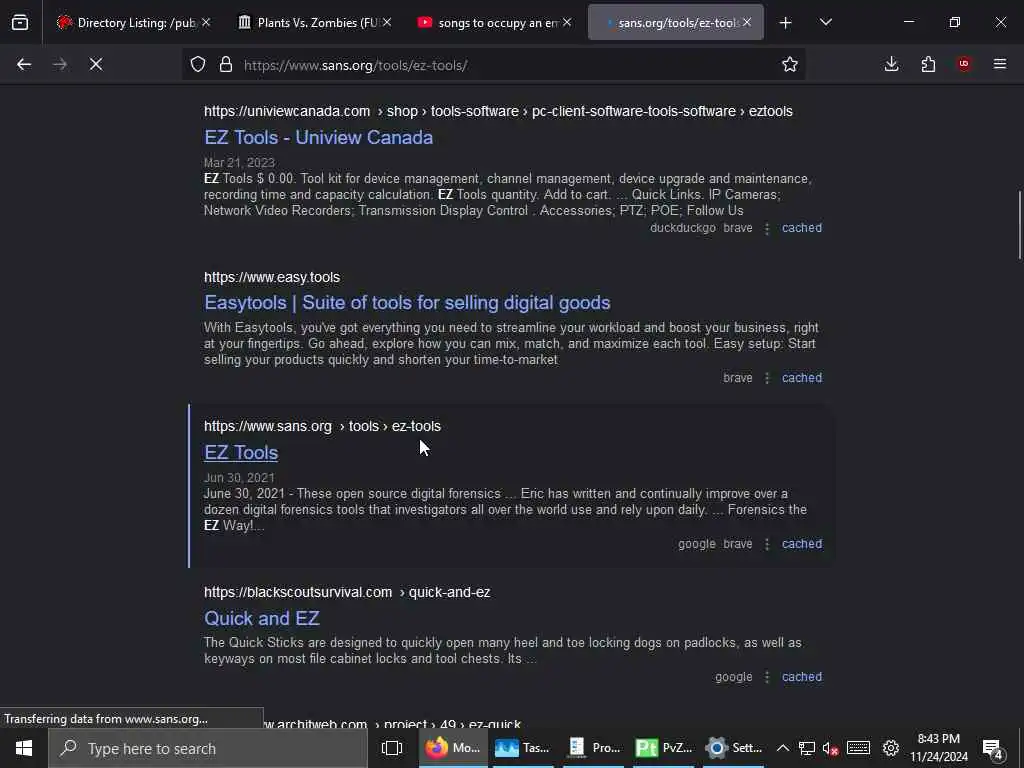Screen dimensions: 1024x768
Task: Click Type here to search box
Action: pyautogui.click(x=208, y=748)
